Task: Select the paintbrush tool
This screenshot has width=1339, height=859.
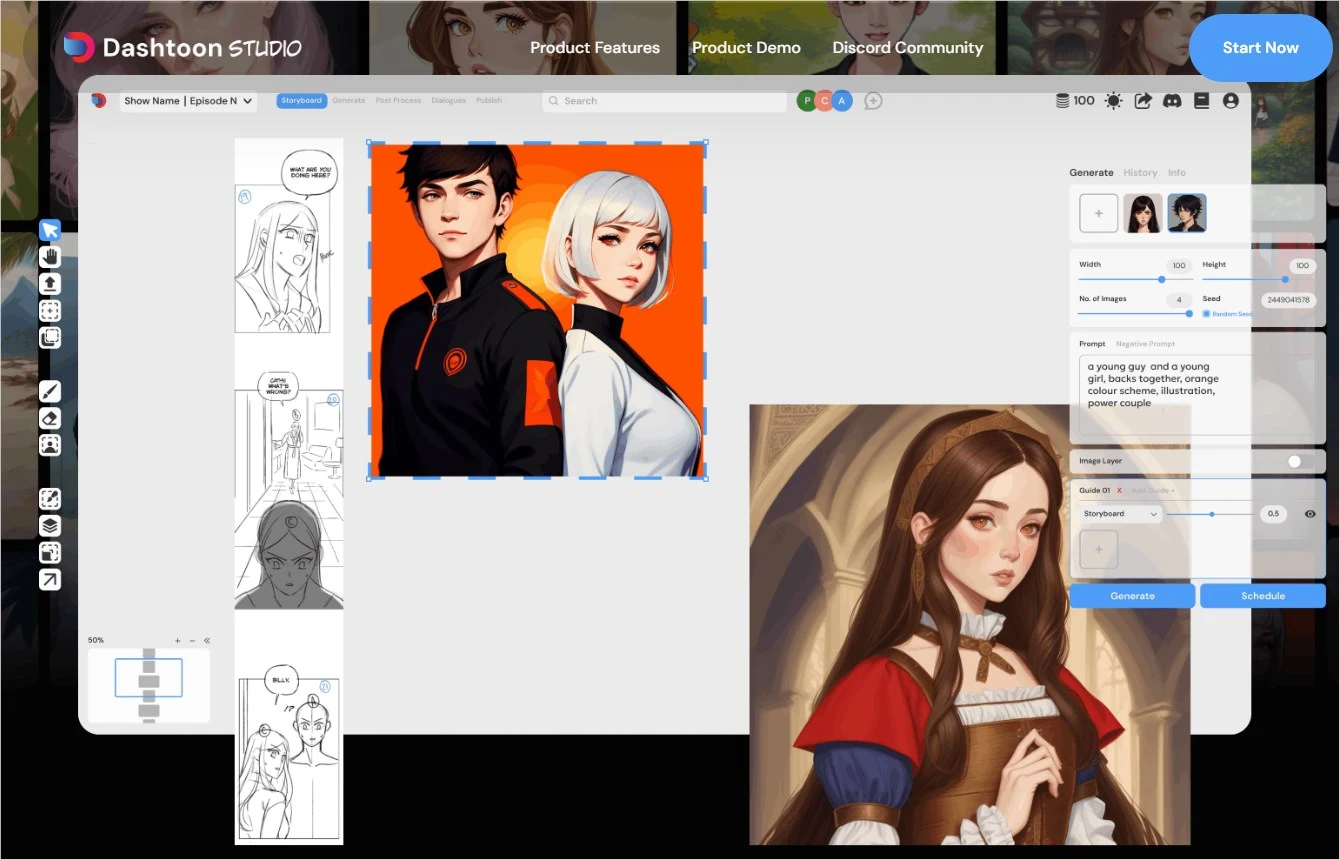Action: 50,391
